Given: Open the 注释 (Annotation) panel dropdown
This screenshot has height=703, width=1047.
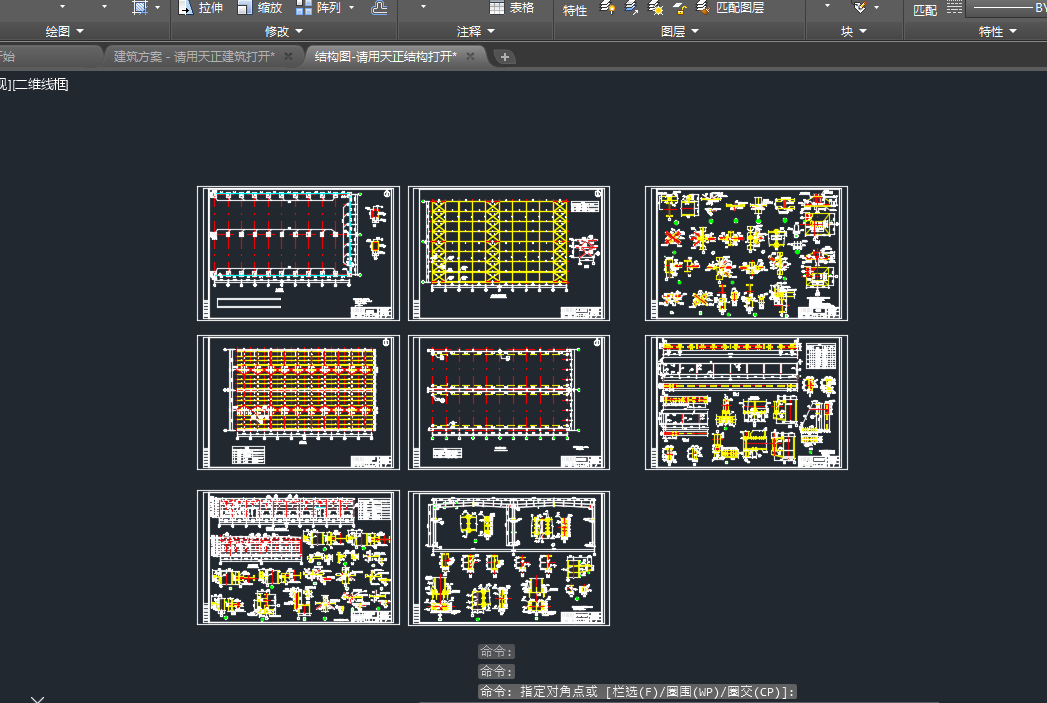Looking at the screenshot, I should click(x=475, y=32).
